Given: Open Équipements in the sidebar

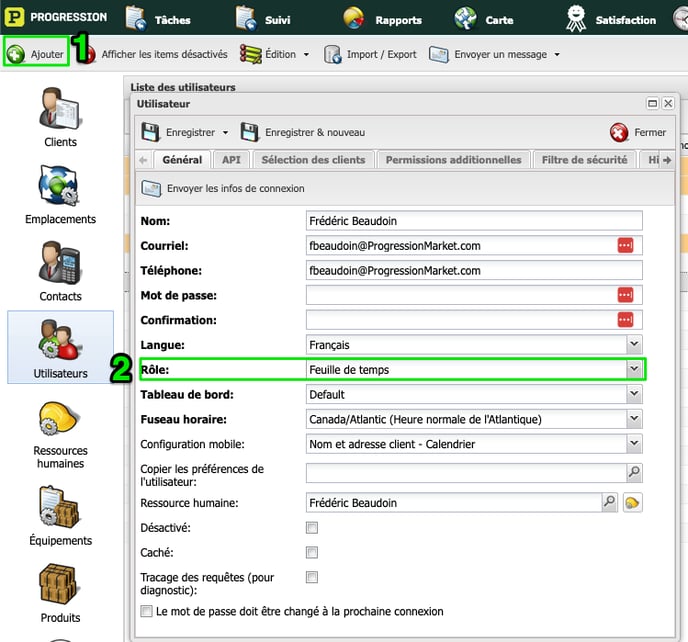Looking at the screenshot, I should [x=60, y=516].
